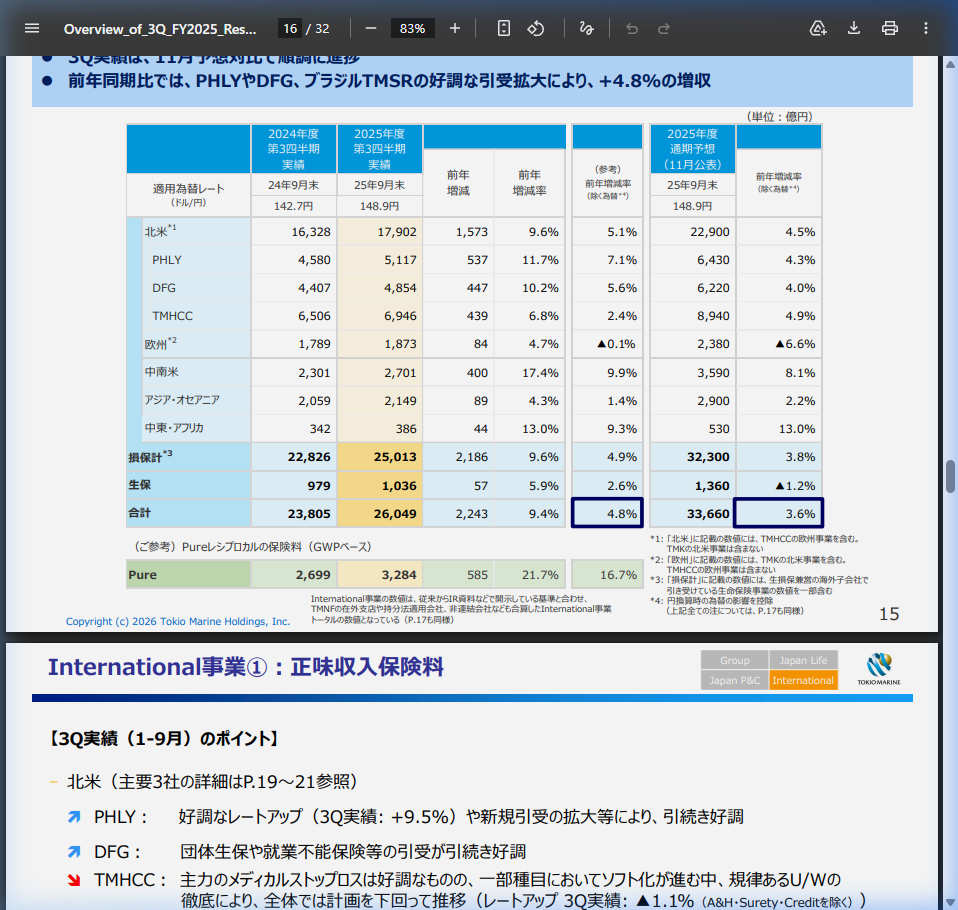The image size is (958, 910).
Task: Click the 2025年度 通期予想 header
Action: click(x=692, y=149)
